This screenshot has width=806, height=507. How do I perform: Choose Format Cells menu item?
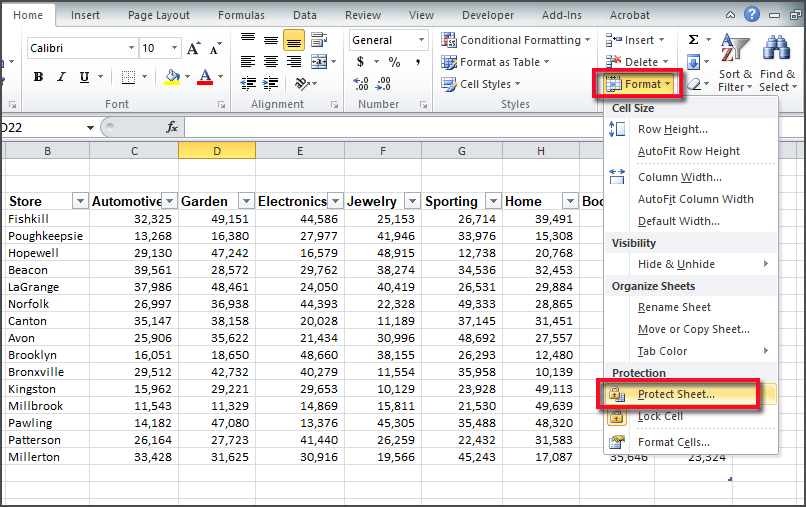point(690,442)
